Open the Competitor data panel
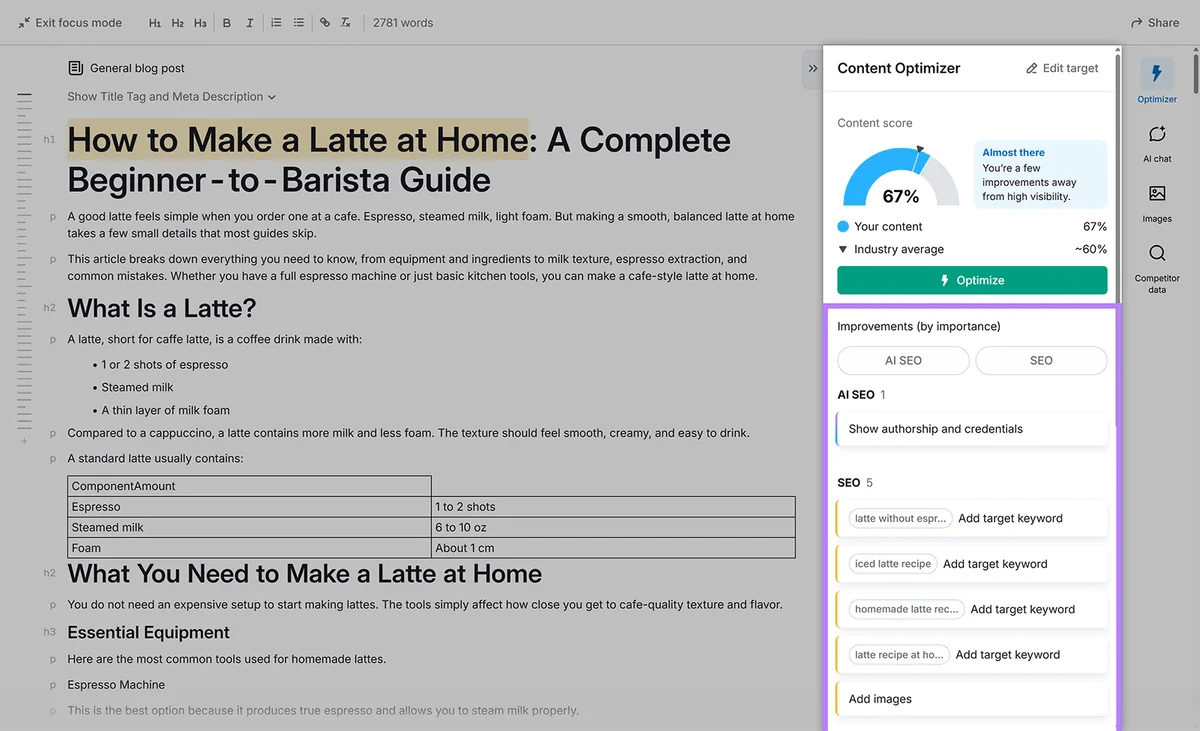Screen dimensions: 1200x731 (1157, 268)
